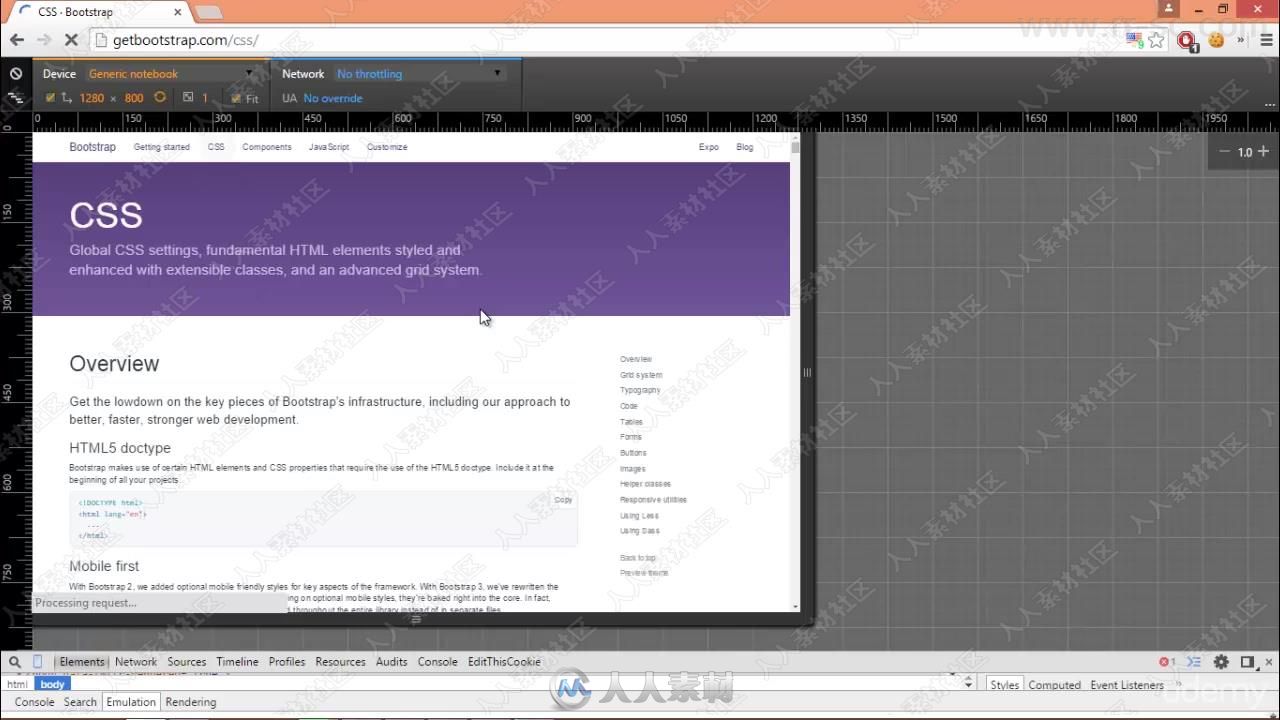Edit the viewport width value 1280

point(92,98)
